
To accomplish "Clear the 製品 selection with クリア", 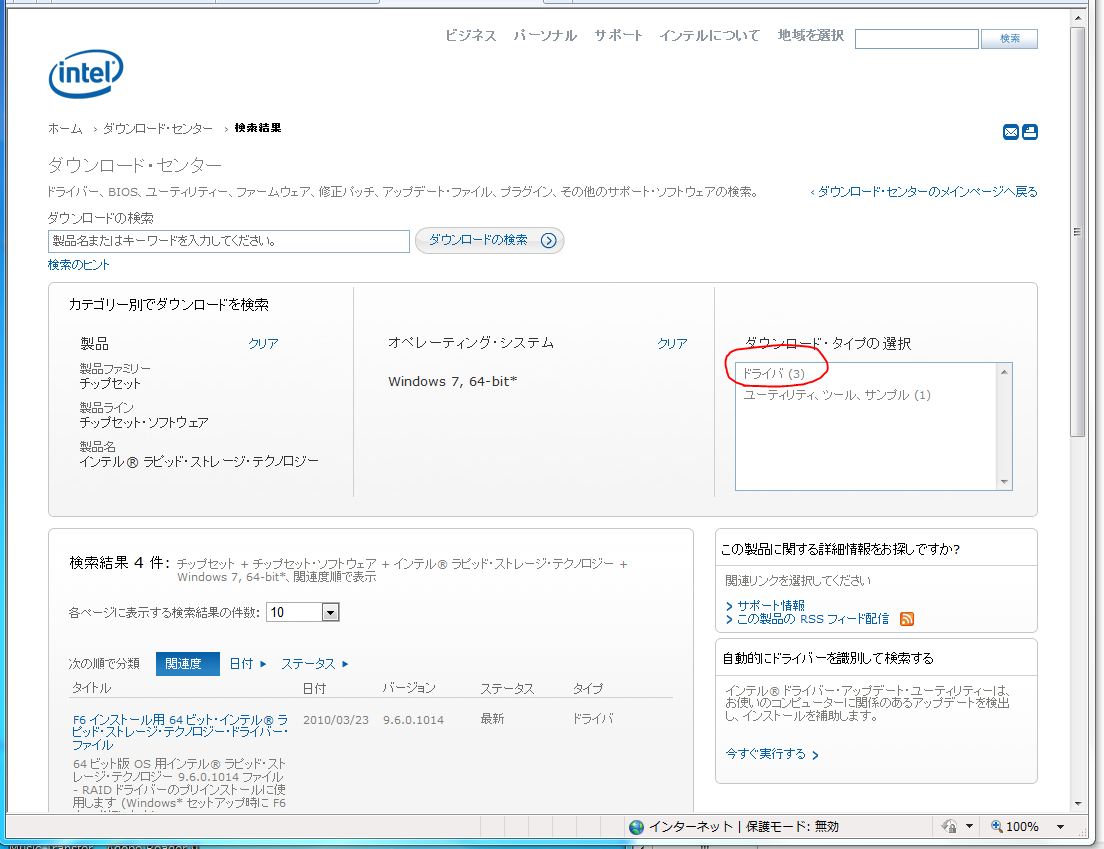I will click(x=263, y=344).
